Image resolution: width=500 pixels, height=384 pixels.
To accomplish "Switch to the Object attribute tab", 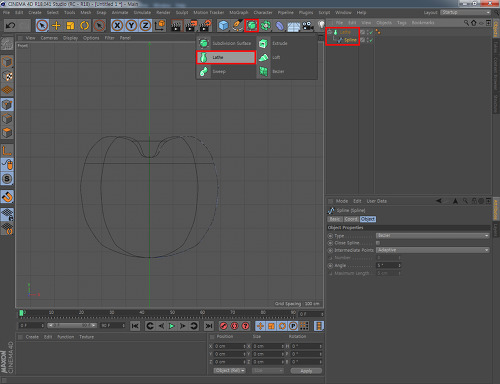I will (x=368, y=219).
